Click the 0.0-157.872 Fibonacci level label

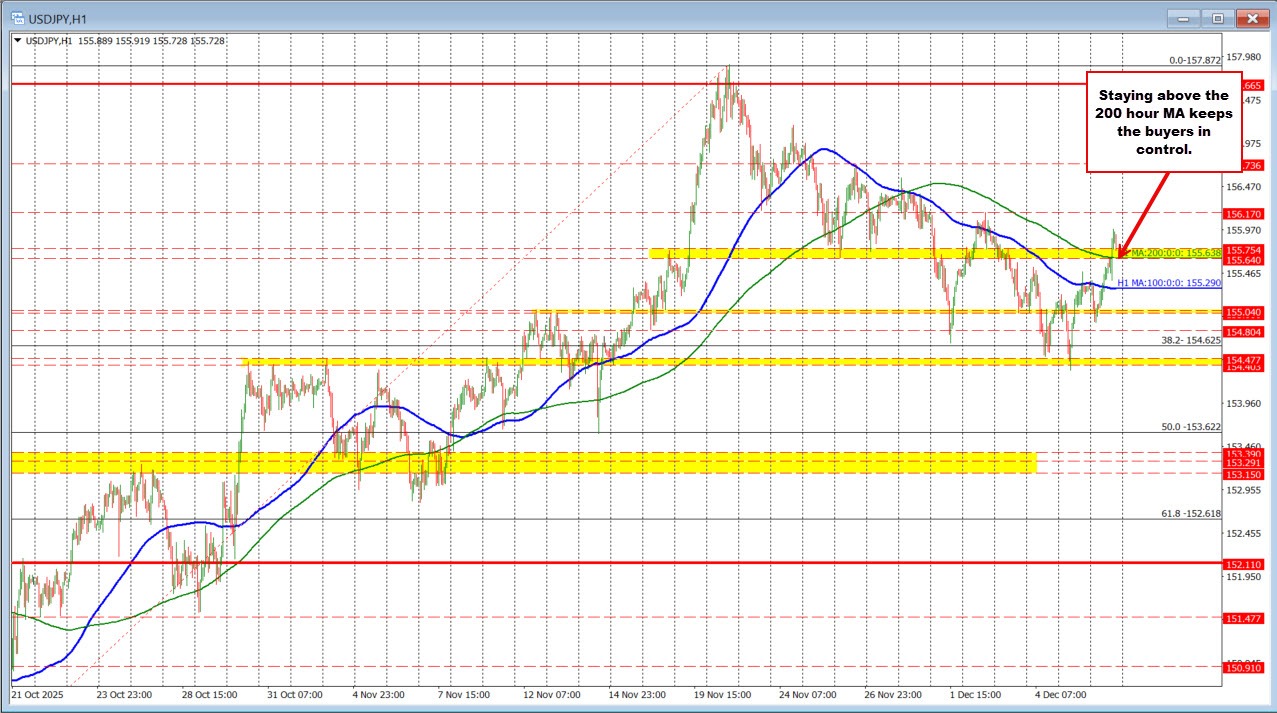click(x=1193, y=60)
